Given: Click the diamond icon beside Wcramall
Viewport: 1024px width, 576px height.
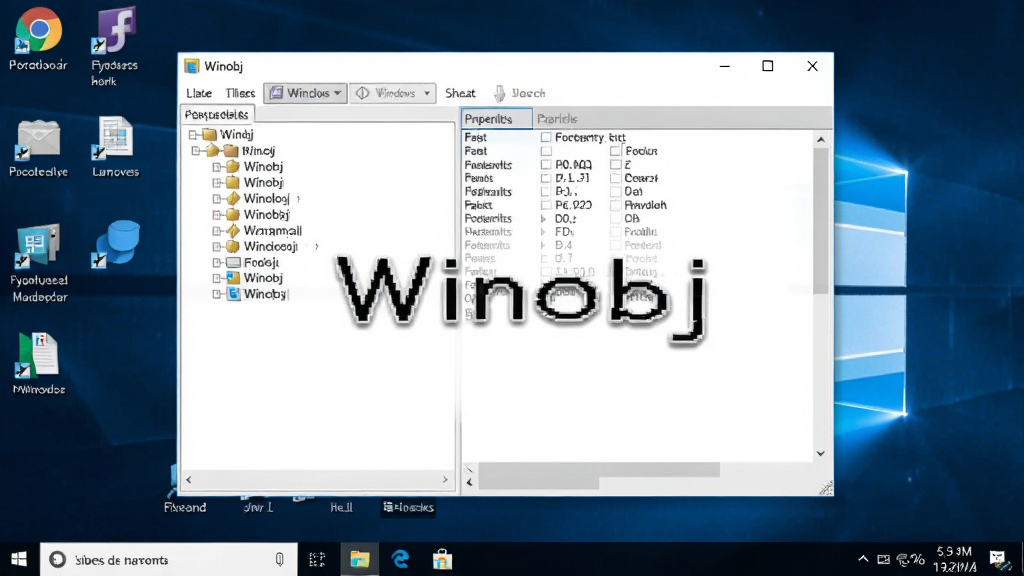Looking at the screenshot, I should pyautogui.click(x=232, y=231).
